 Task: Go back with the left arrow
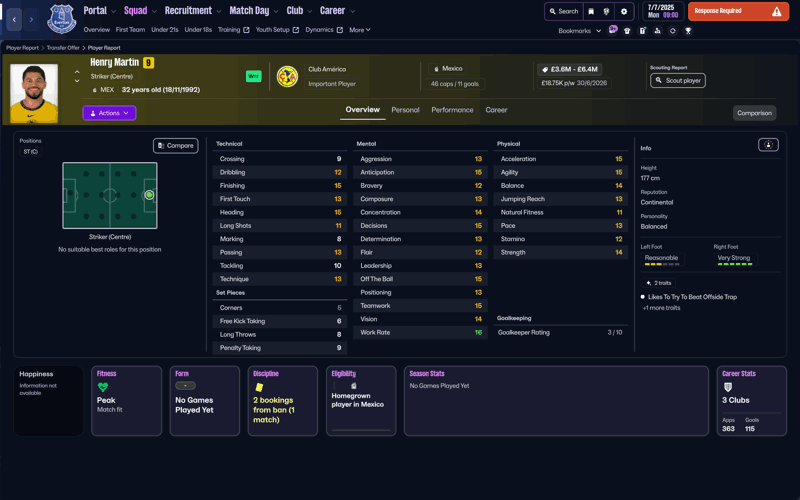(14, 19)
